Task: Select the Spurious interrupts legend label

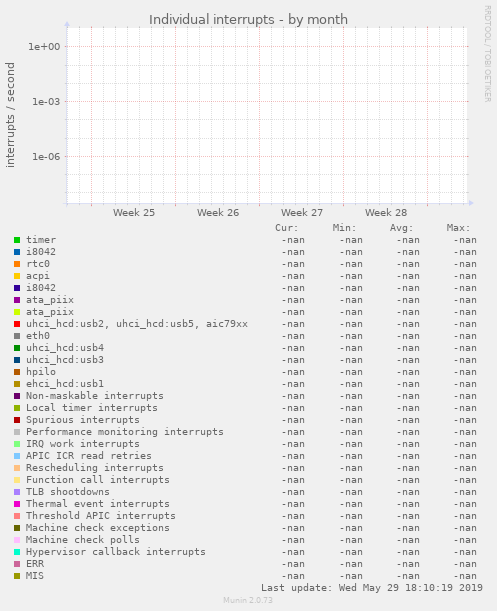Action: 83,420
